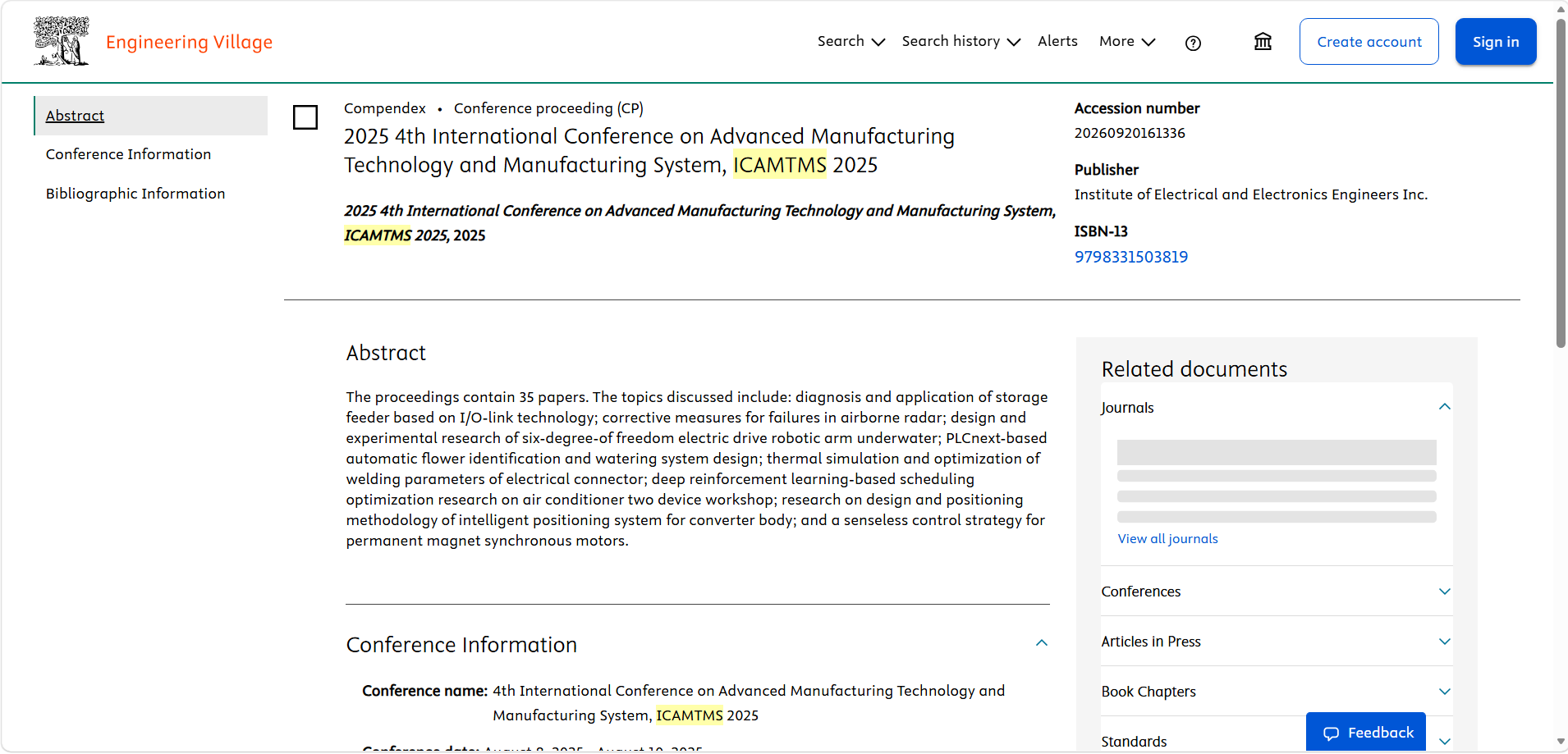
Task: Click the Feedback speech bubble button
Action: point(1366,732)
